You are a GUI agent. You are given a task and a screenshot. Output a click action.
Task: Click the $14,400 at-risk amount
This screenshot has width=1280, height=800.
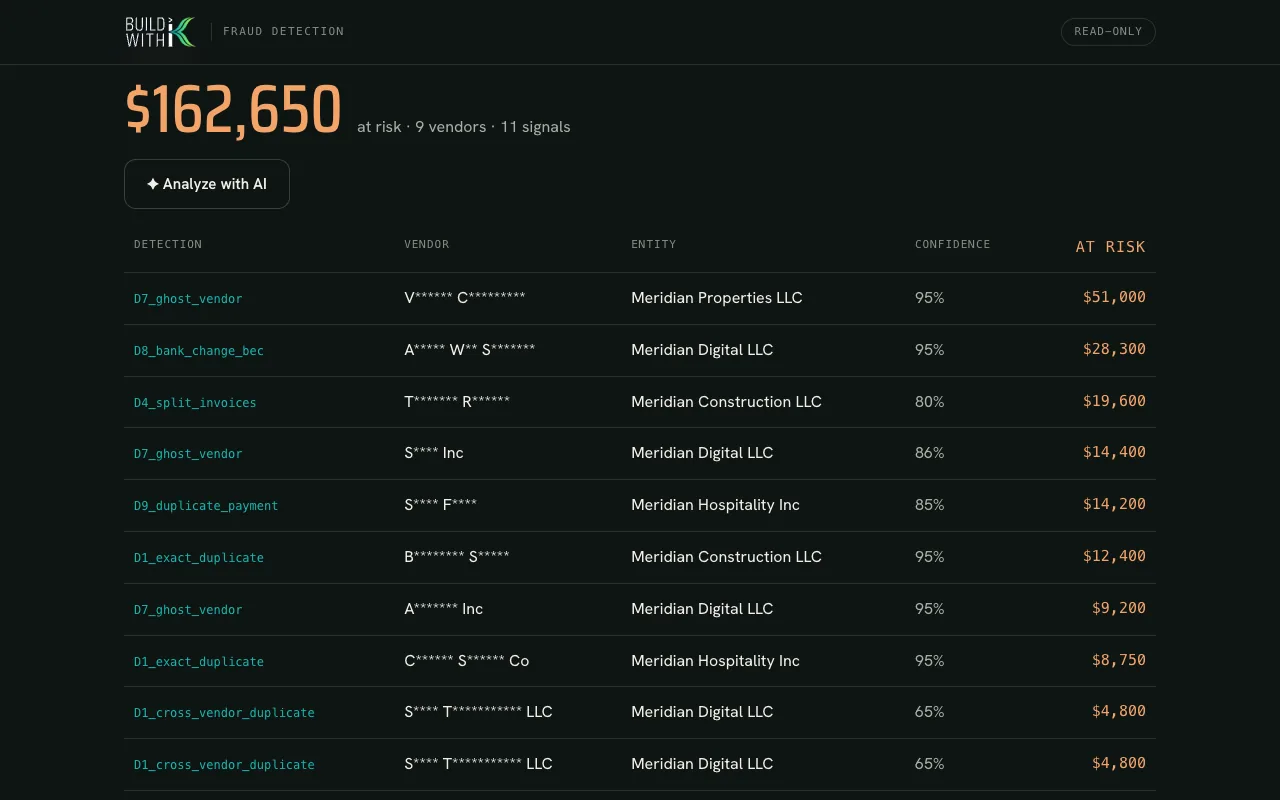point(1114,452)
